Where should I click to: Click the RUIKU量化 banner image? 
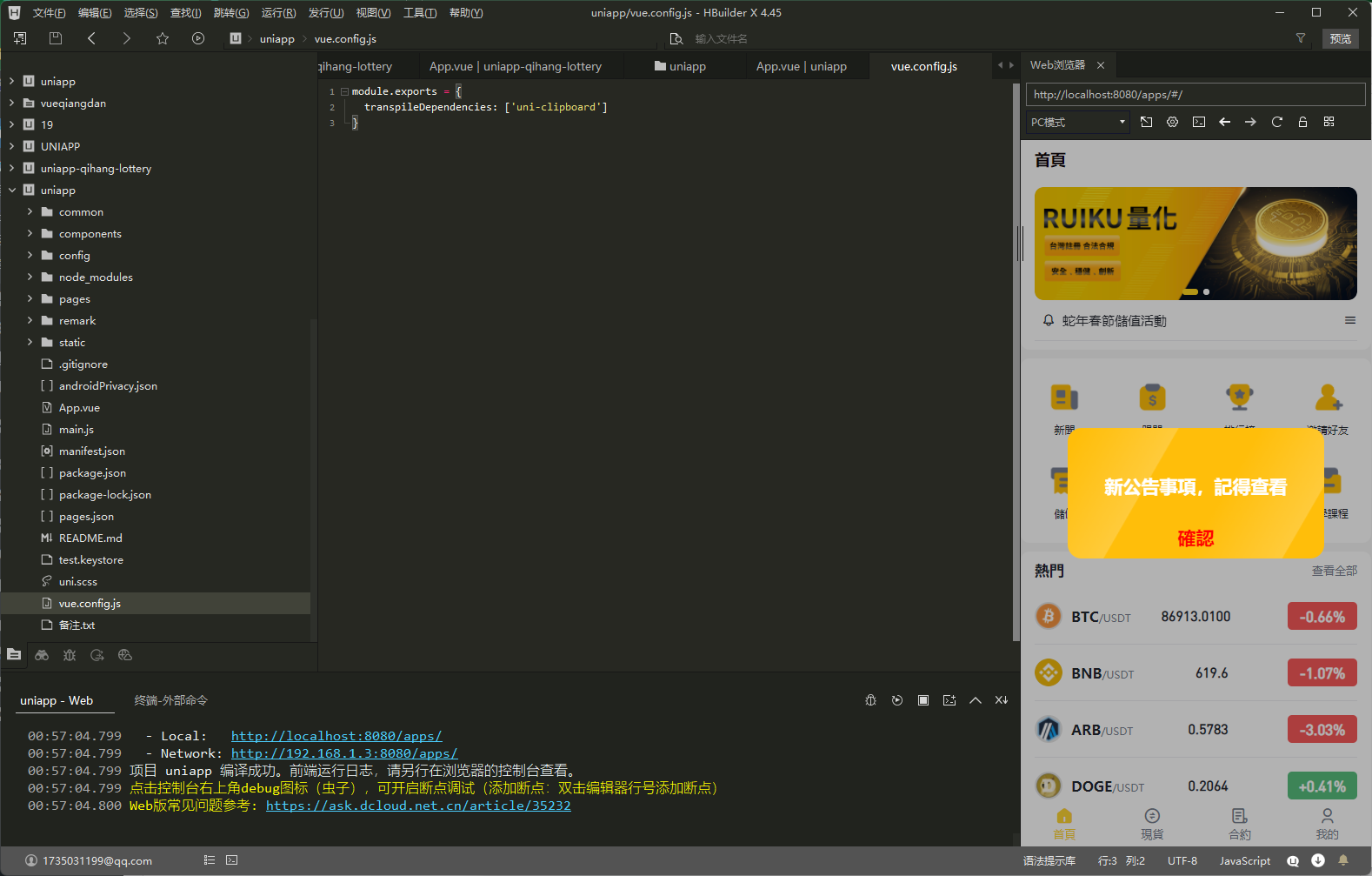1196,244
